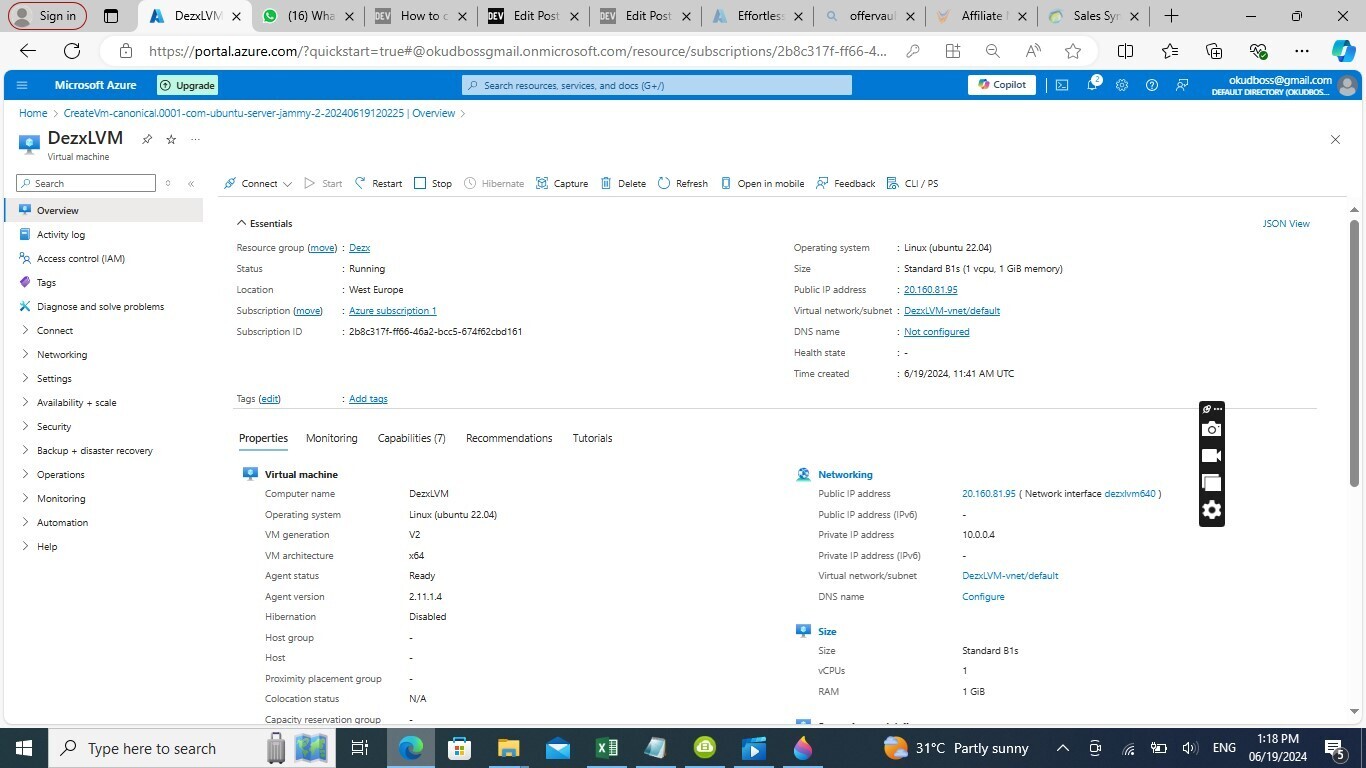Open the Tutorials tab

click(x=592, y=438)
